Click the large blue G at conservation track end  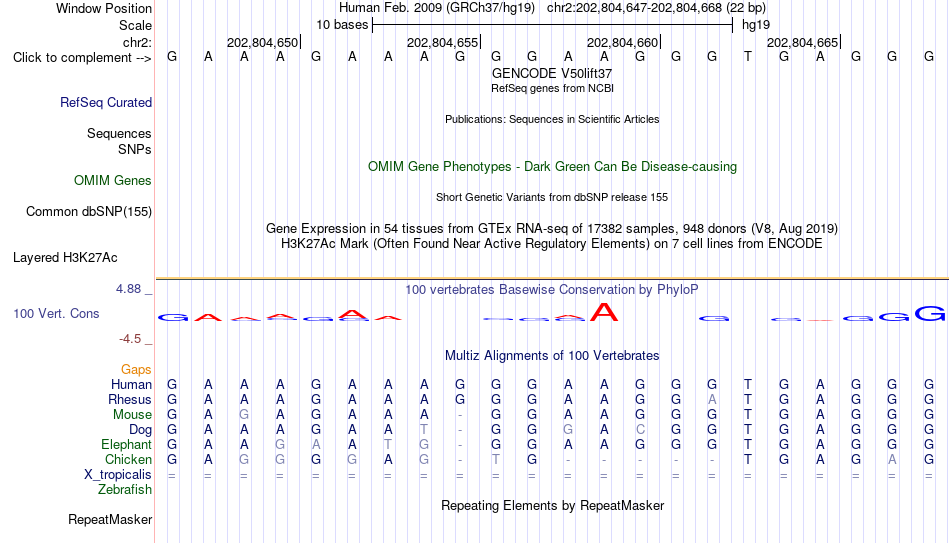(x=930, y=313)
